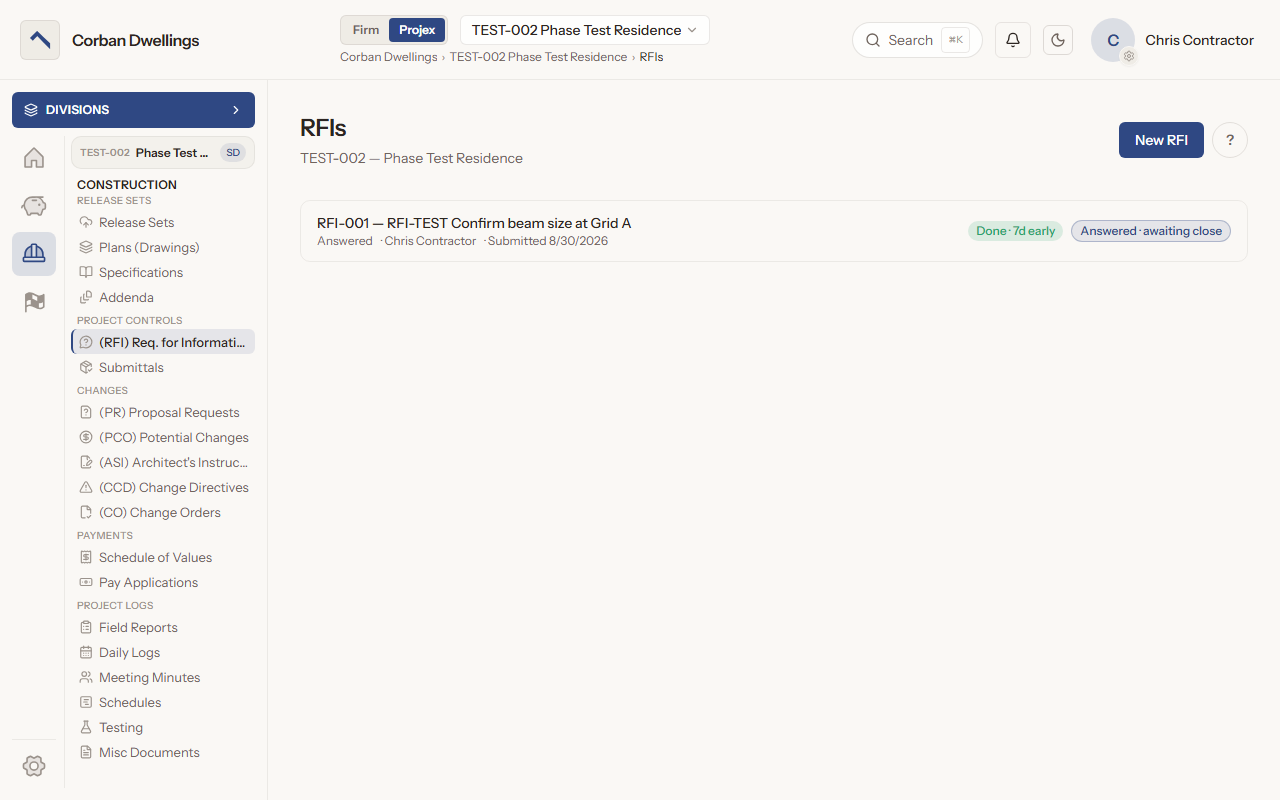The image size is (1280, 800).
Task: Open the piggy bank finance icon
Action: pos(34,206)
